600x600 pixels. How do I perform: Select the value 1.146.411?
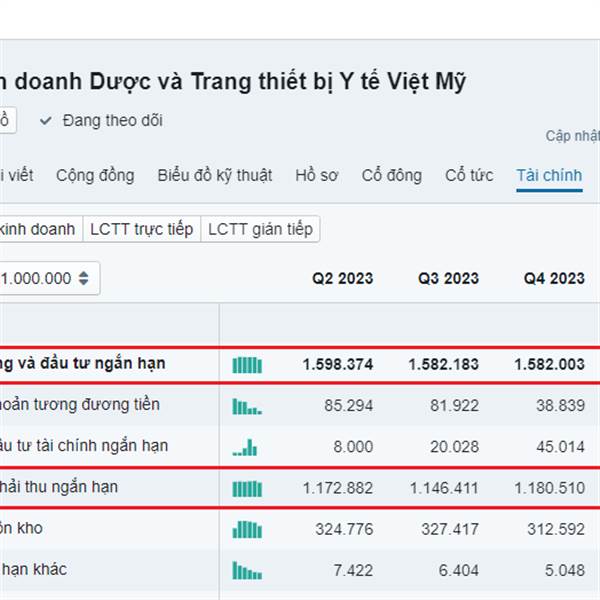[x=444, y=488]
